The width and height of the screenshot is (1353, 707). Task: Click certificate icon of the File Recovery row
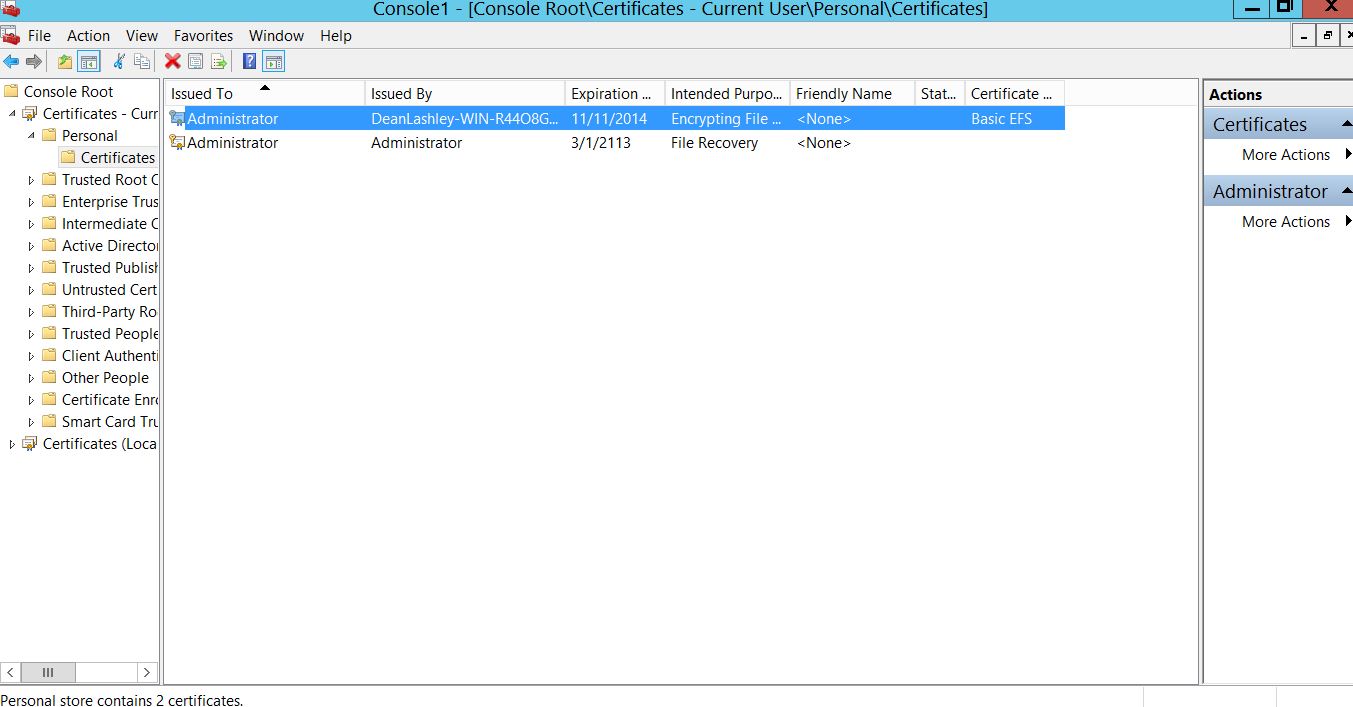(x=178, y=143)
